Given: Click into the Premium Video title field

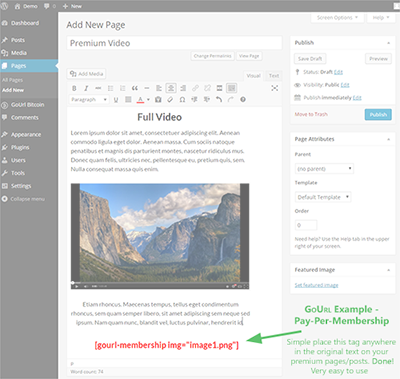Looking at the screenshot, I should coord(174,43).
